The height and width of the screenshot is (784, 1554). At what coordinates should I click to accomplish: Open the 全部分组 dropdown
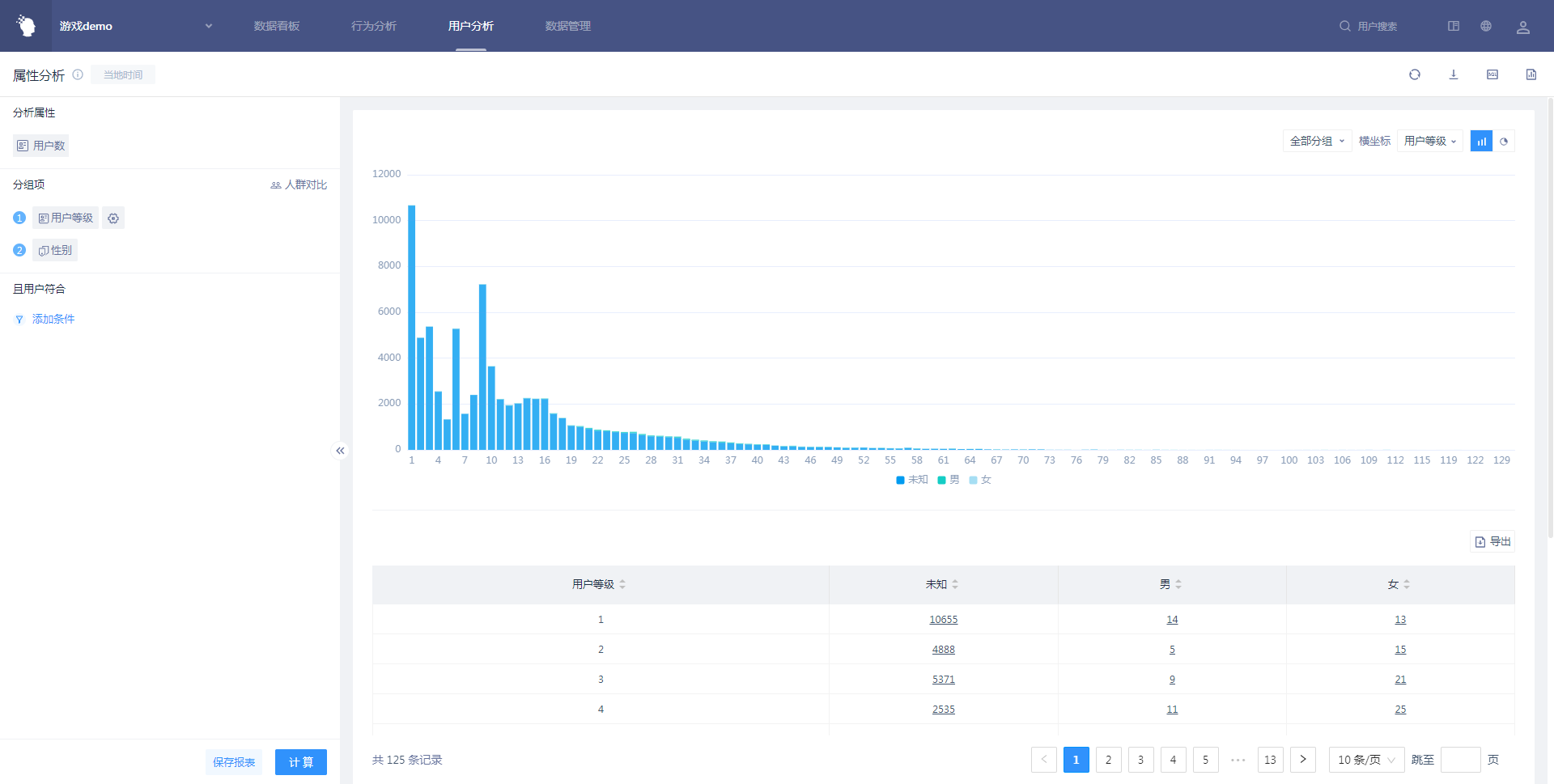tap(1316, 141)
